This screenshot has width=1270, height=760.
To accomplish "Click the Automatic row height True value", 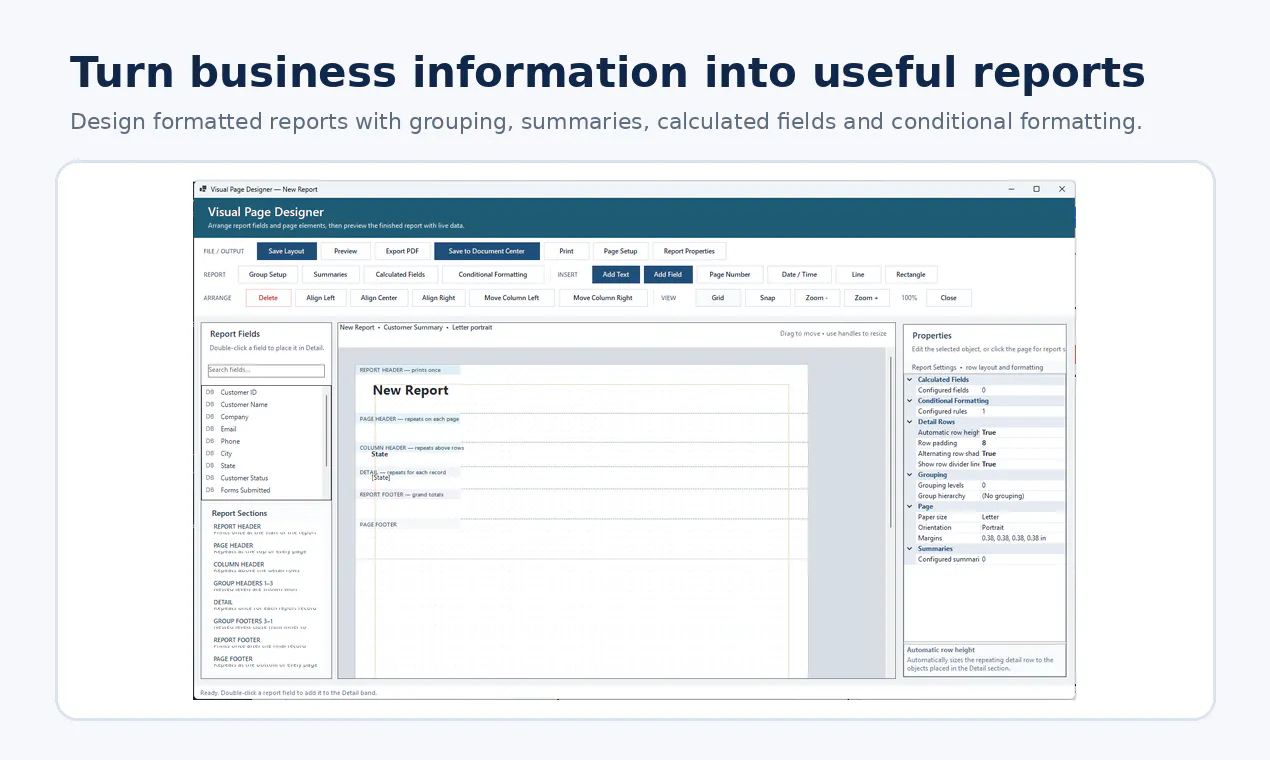I will [988, 433].
